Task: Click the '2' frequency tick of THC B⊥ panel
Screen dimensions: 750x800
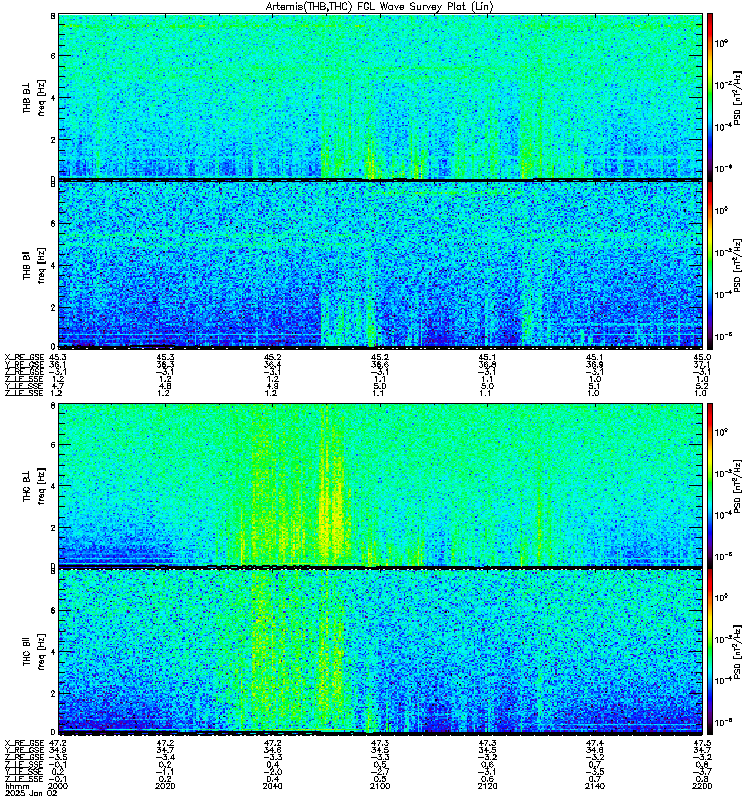Action: point(53,528)
